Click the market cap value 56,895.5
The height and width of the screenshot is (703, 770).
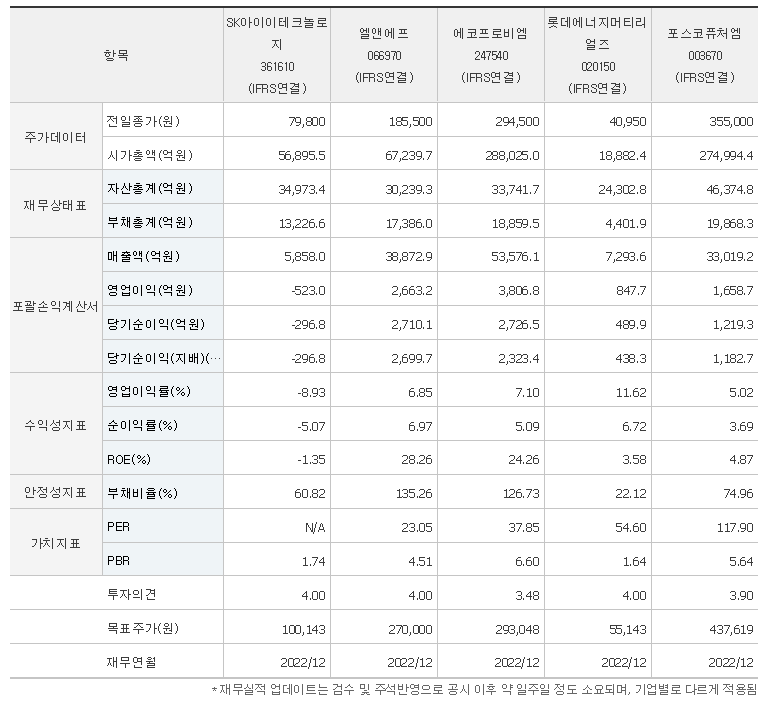click(x=302, y=156)
